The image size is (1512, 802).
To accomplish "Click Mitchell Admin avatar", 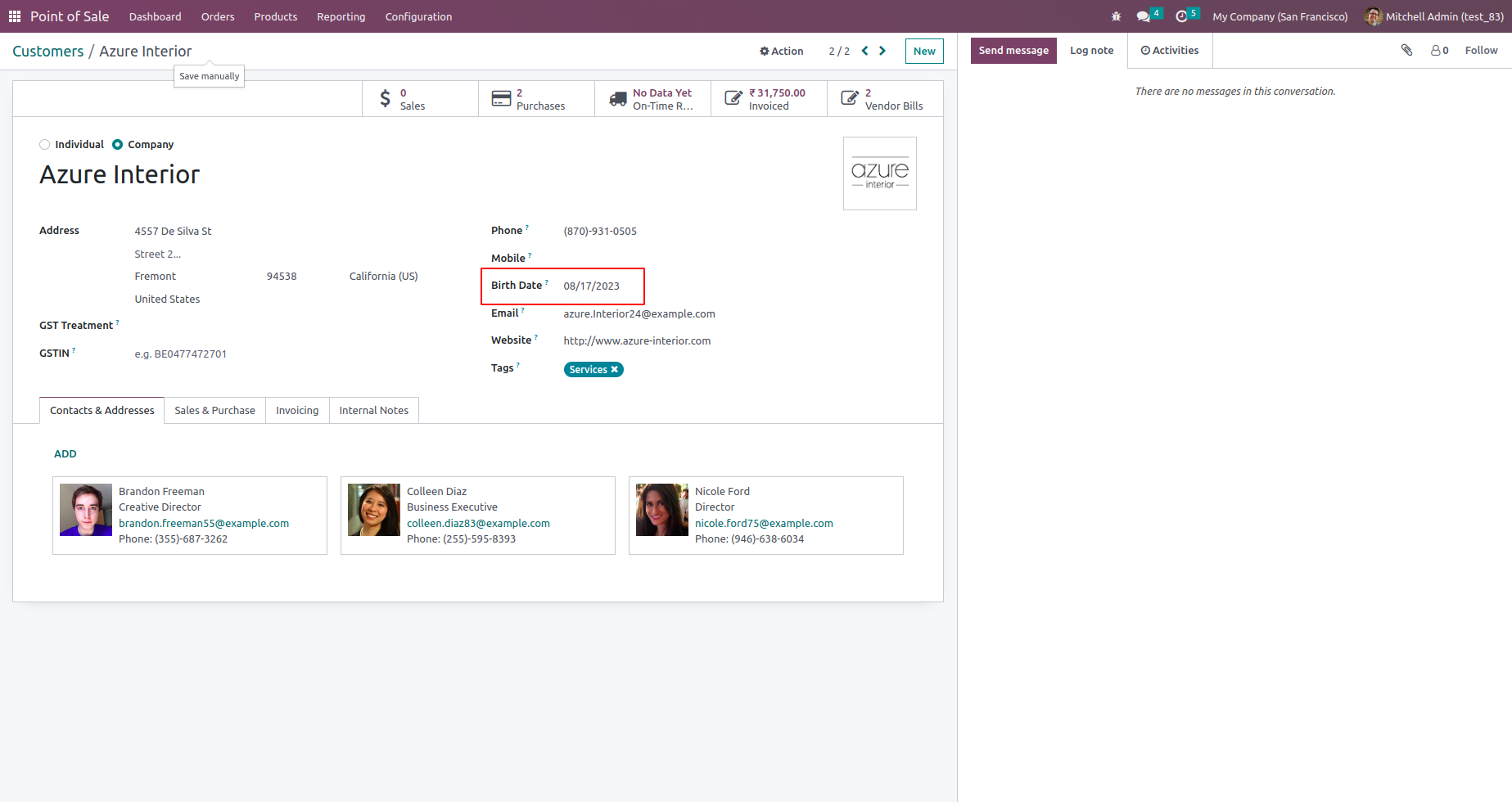I will point(1373,16).
